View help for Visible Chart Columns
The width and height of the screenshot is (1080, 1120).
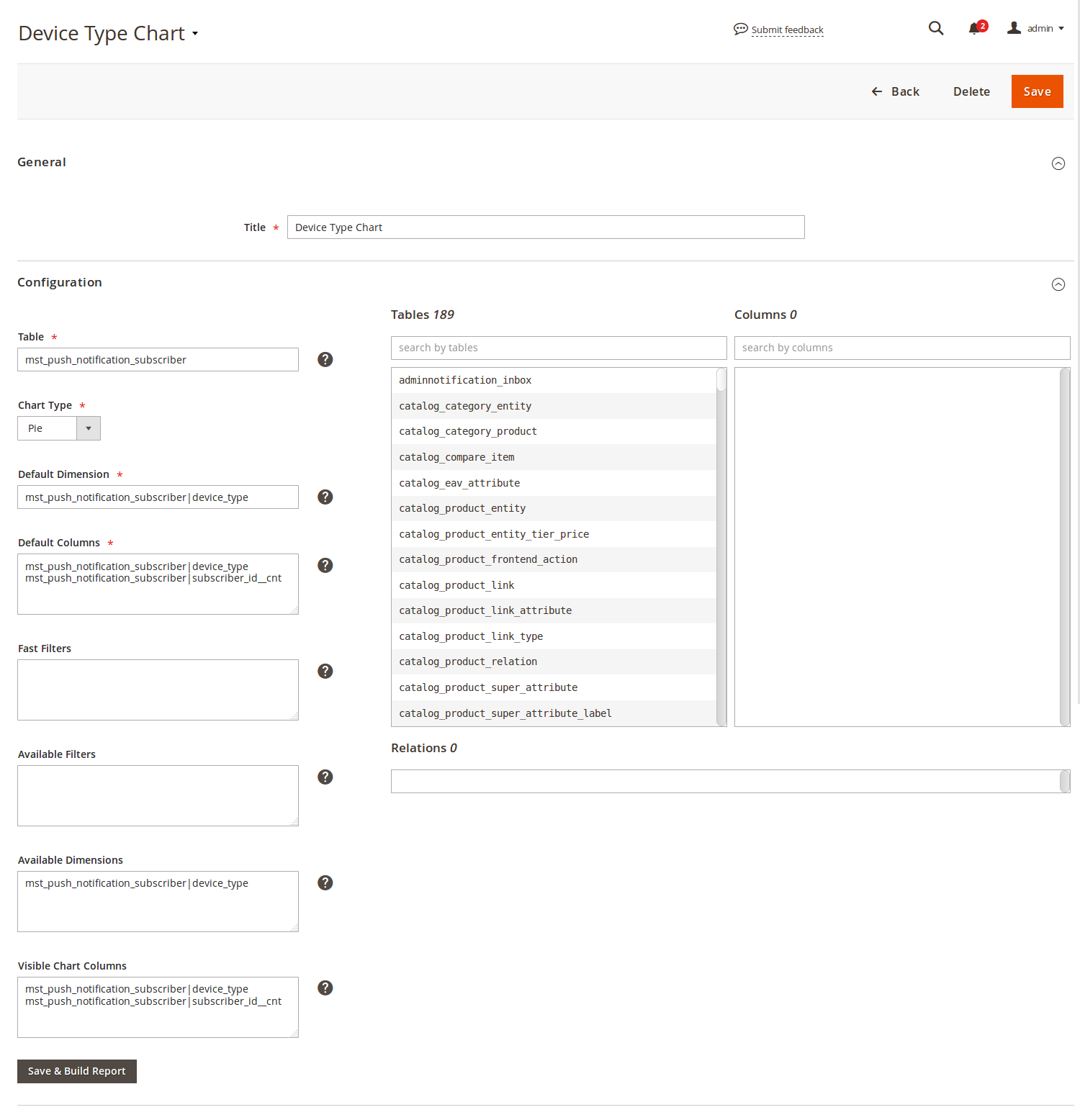point(325,988)
